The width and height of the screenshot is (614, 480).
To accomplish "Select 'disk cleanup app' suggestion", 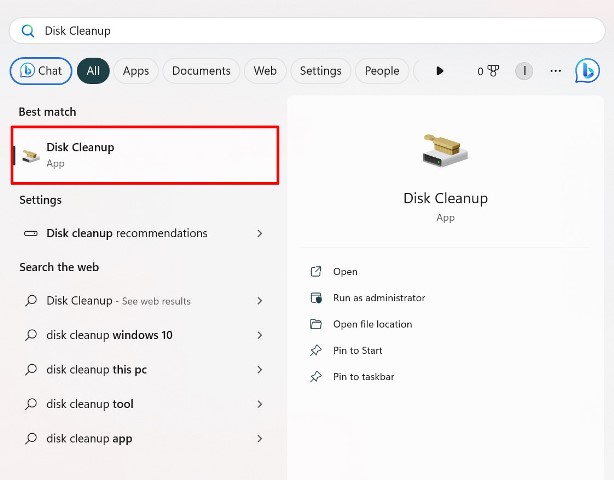I will pos(145,438).
